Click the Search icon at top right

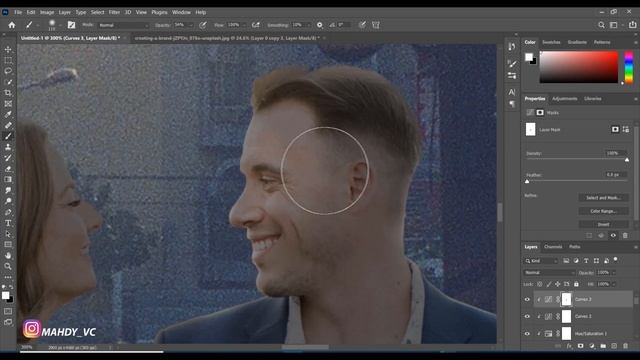[x=601, y=25]
